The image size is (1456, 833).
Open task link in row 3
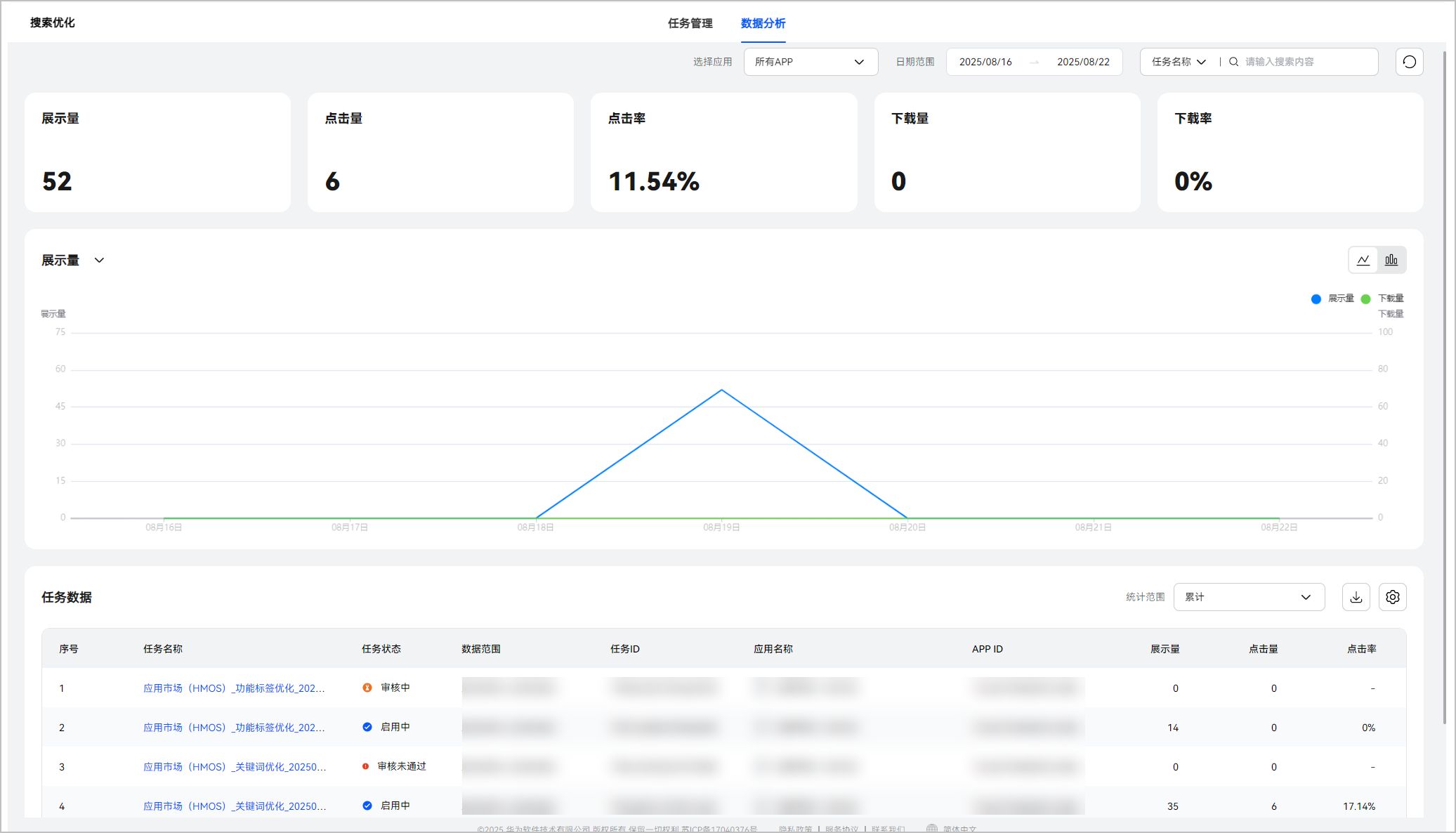click(x=235, y=767)
